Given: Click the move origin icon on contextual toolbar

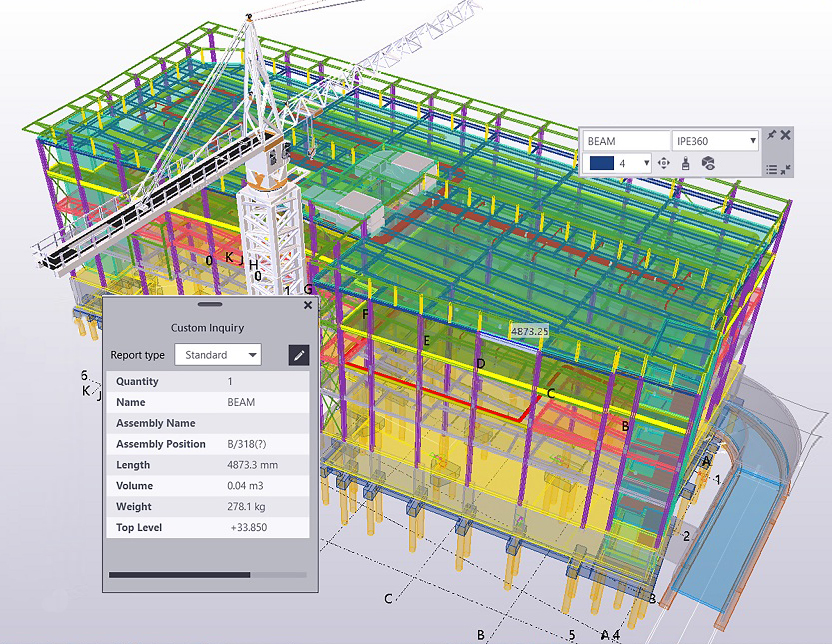Looking at the screenshot, I should 664,163.
